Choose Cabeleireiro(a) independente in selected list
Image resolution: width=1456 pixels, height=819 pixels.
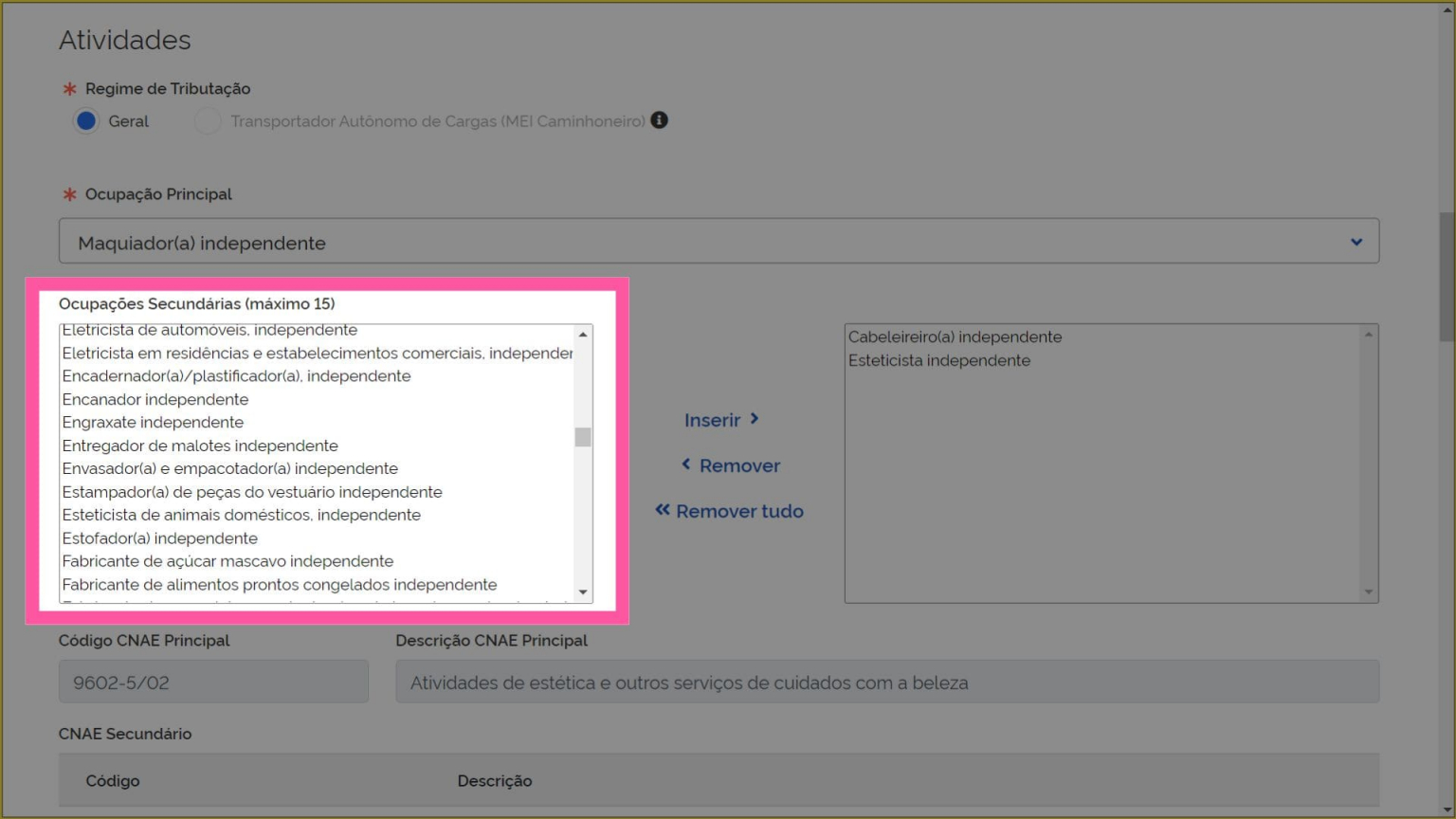tap(955, 337)
